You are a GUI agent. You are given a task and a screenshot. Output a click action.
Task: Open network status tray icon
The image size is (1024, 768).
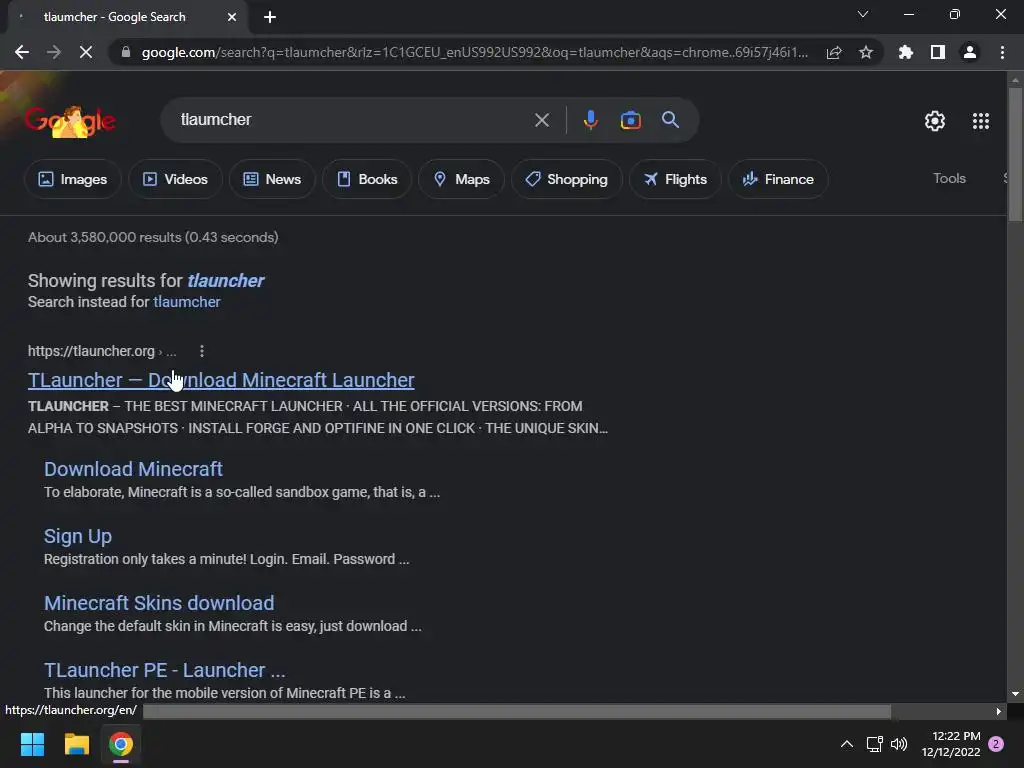click(x=874, y=744)
